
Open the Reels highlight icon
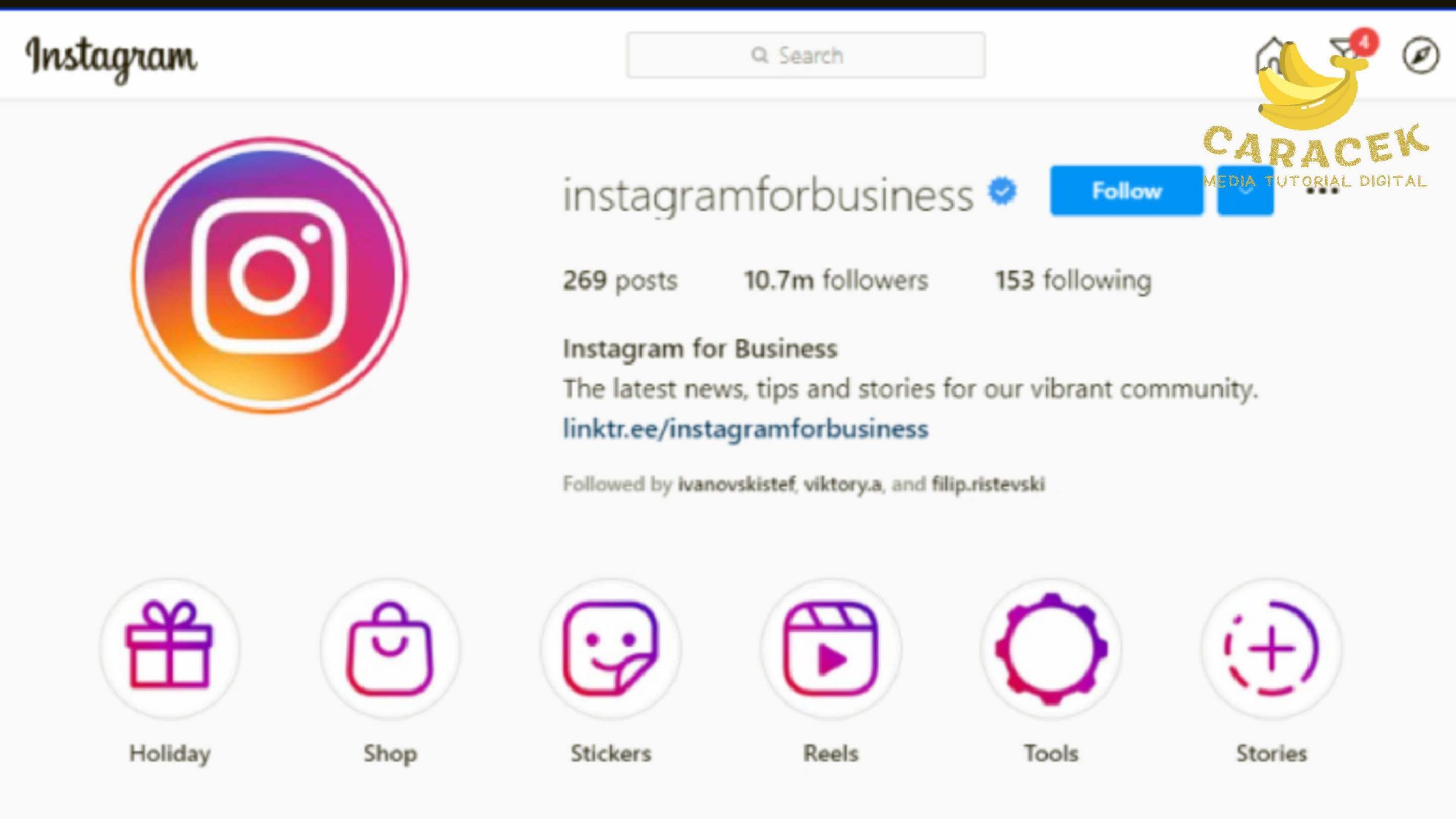pos(831,648)
